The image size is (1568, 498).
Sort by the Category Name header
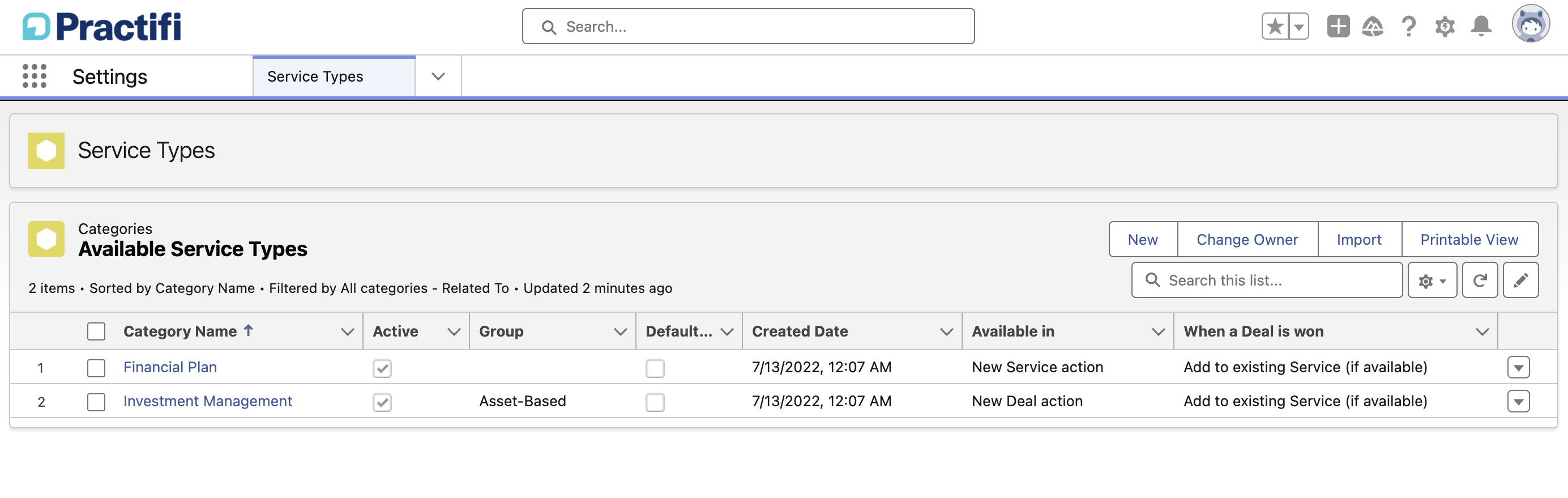click(180, 331)
